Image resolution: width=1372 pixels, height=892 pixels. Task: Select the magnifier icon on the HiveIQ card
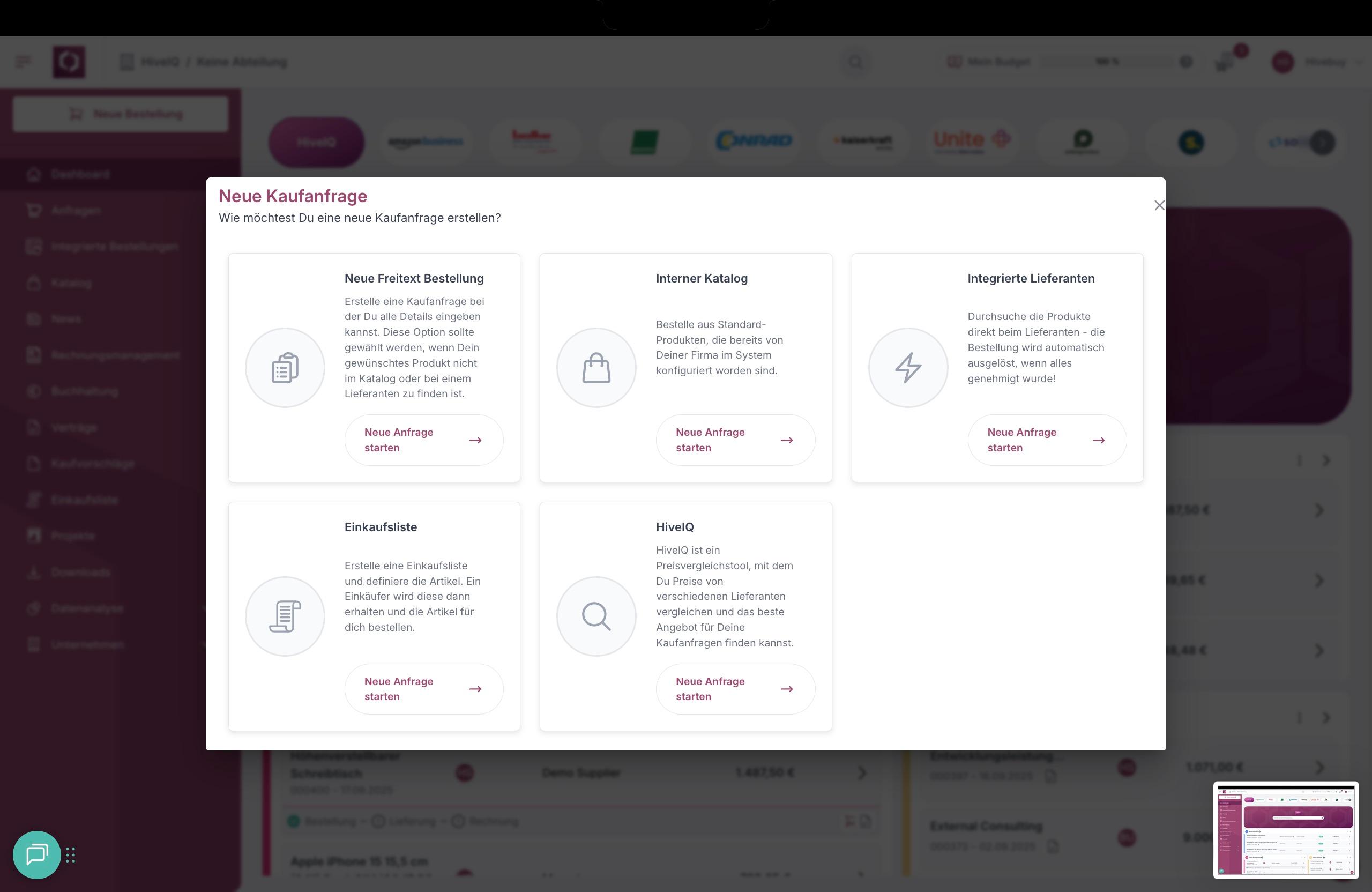click(x=596, y=616)
